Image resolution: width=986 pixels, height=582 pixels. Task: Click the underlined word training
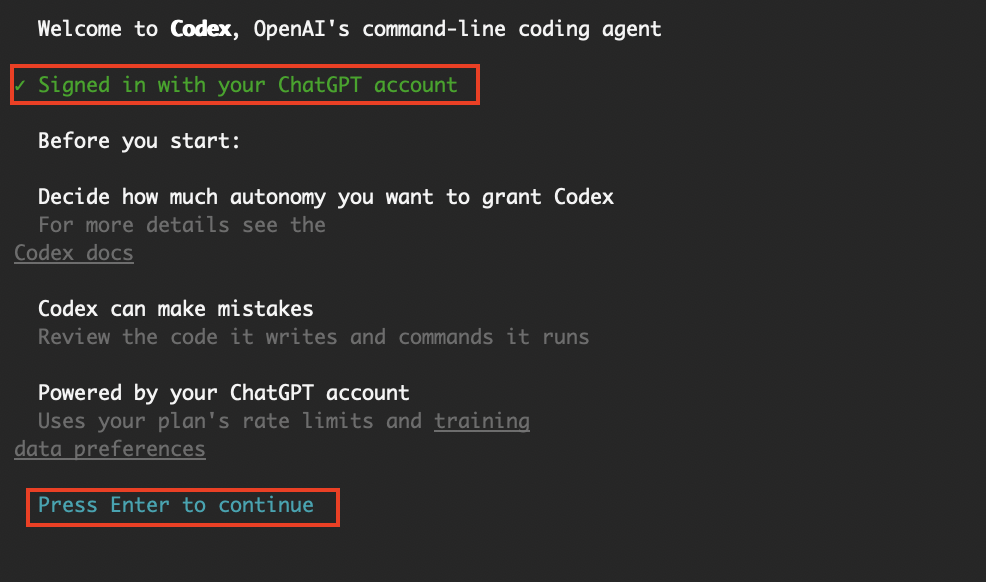[481, 421]
